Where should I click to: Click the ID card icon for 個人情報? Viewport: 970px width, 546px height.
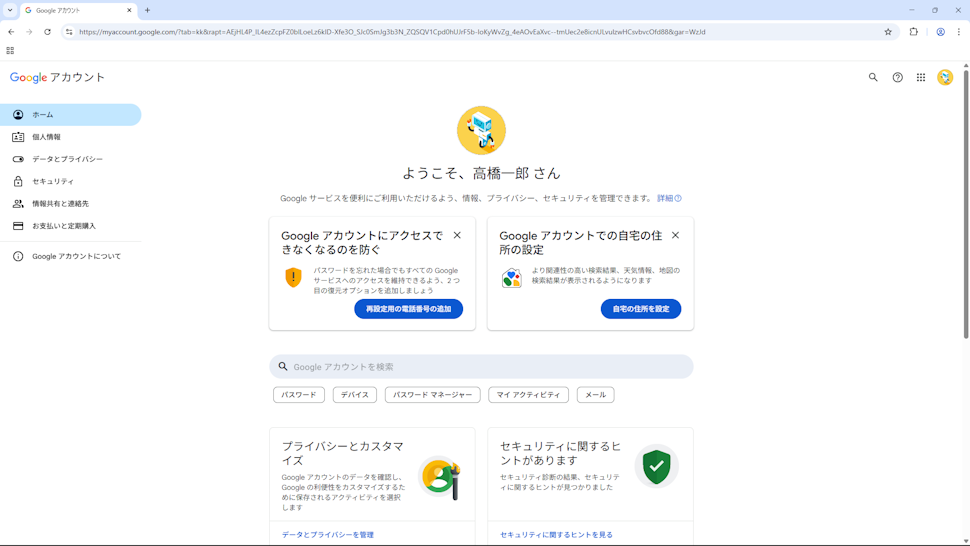click(18, 137)
